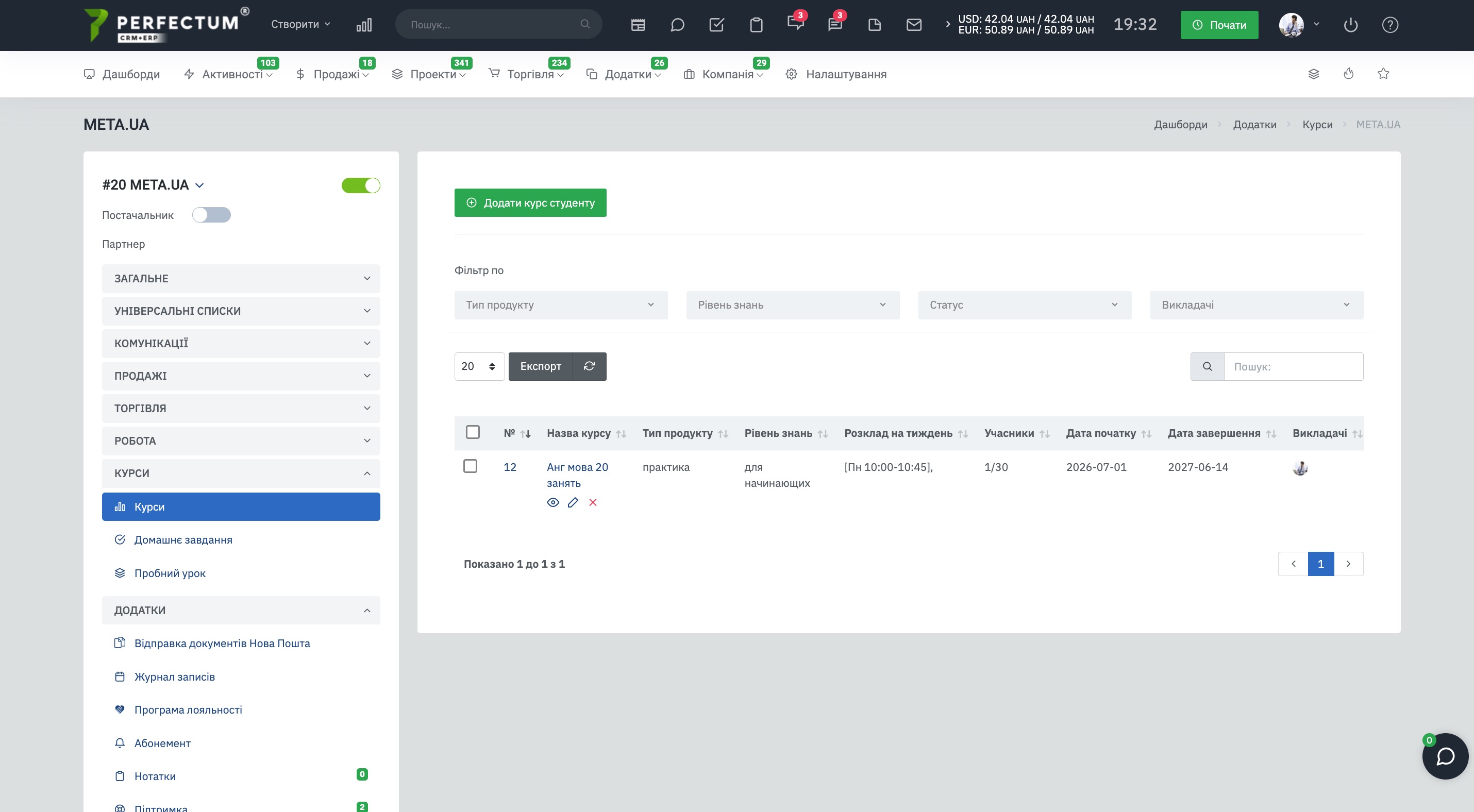Screen dimensions: 1474x812
Task: Open the second messages icon with badge 3
Action: click(835, 24)
